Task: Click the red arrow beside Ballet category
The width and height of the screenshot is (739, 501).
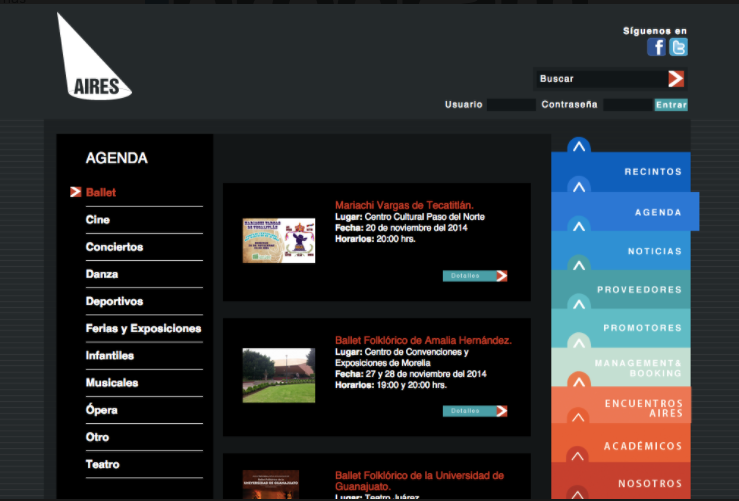Action: (75, 192)
